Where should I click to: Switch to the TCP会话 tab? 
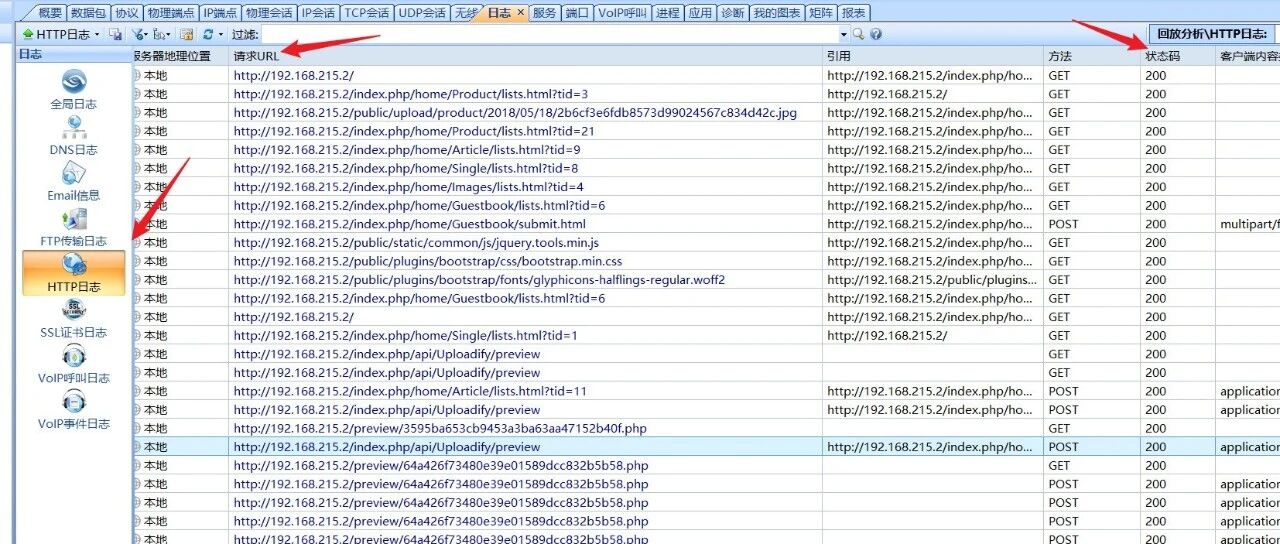tap(367, 13)
